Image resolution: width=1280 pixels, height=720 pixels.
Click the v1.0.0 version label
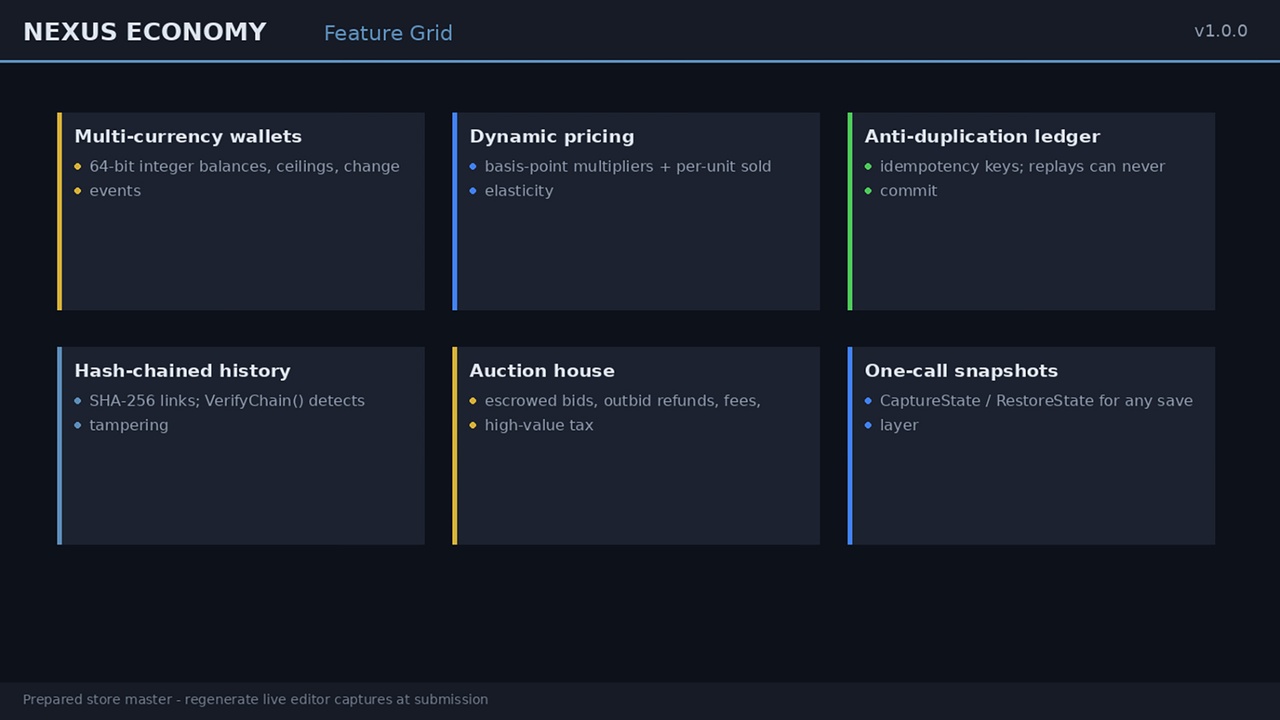[x=1221, y=31]
